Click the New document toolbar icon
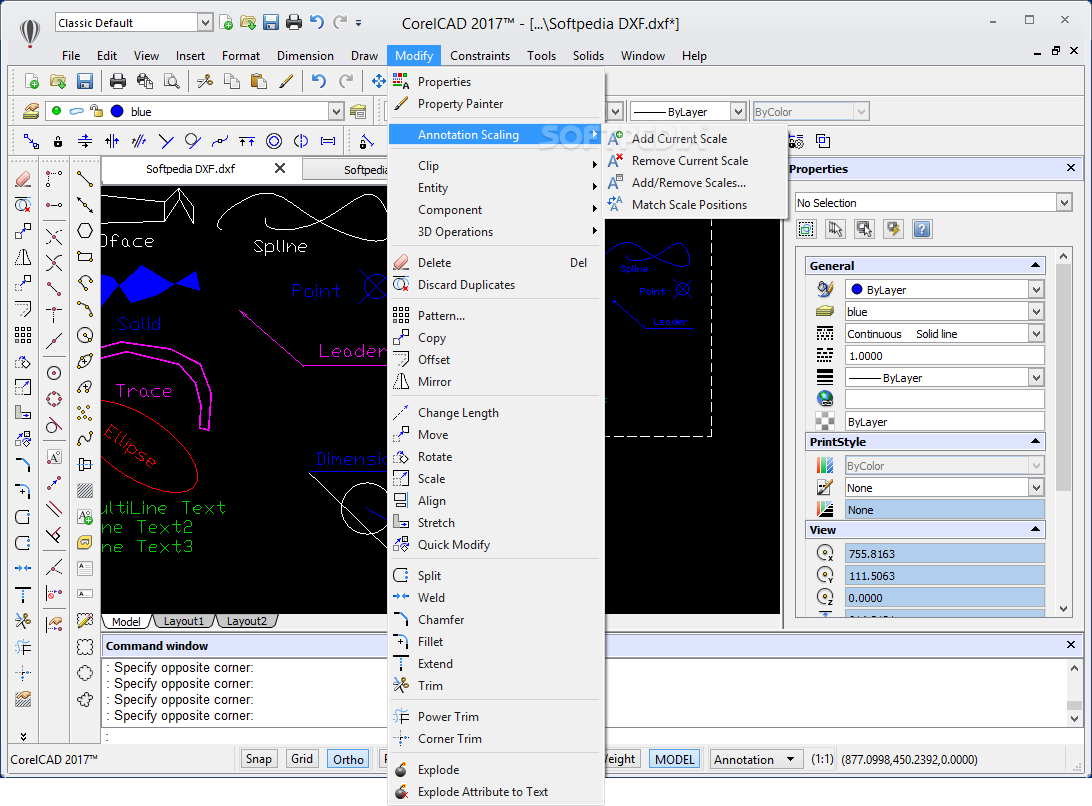Screen dimensions: 1092x806 point(31,82)
